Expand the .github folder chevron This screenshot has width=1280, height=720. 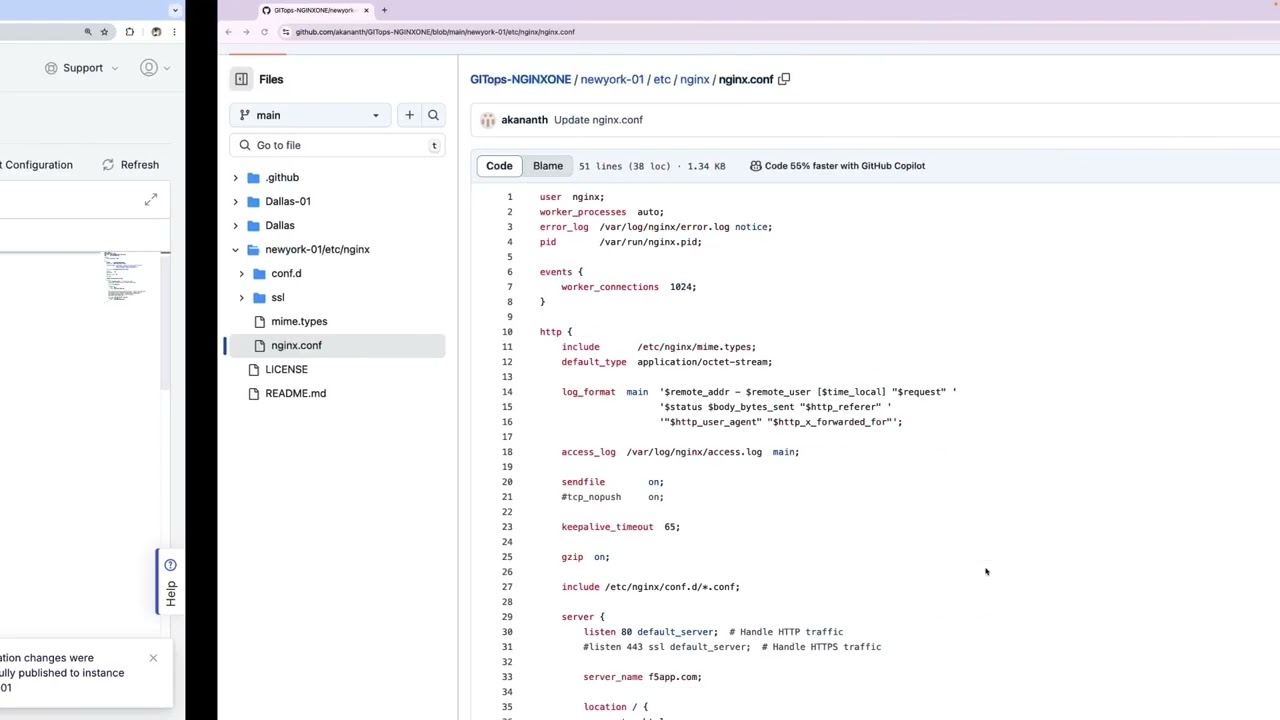click(236, 177)
